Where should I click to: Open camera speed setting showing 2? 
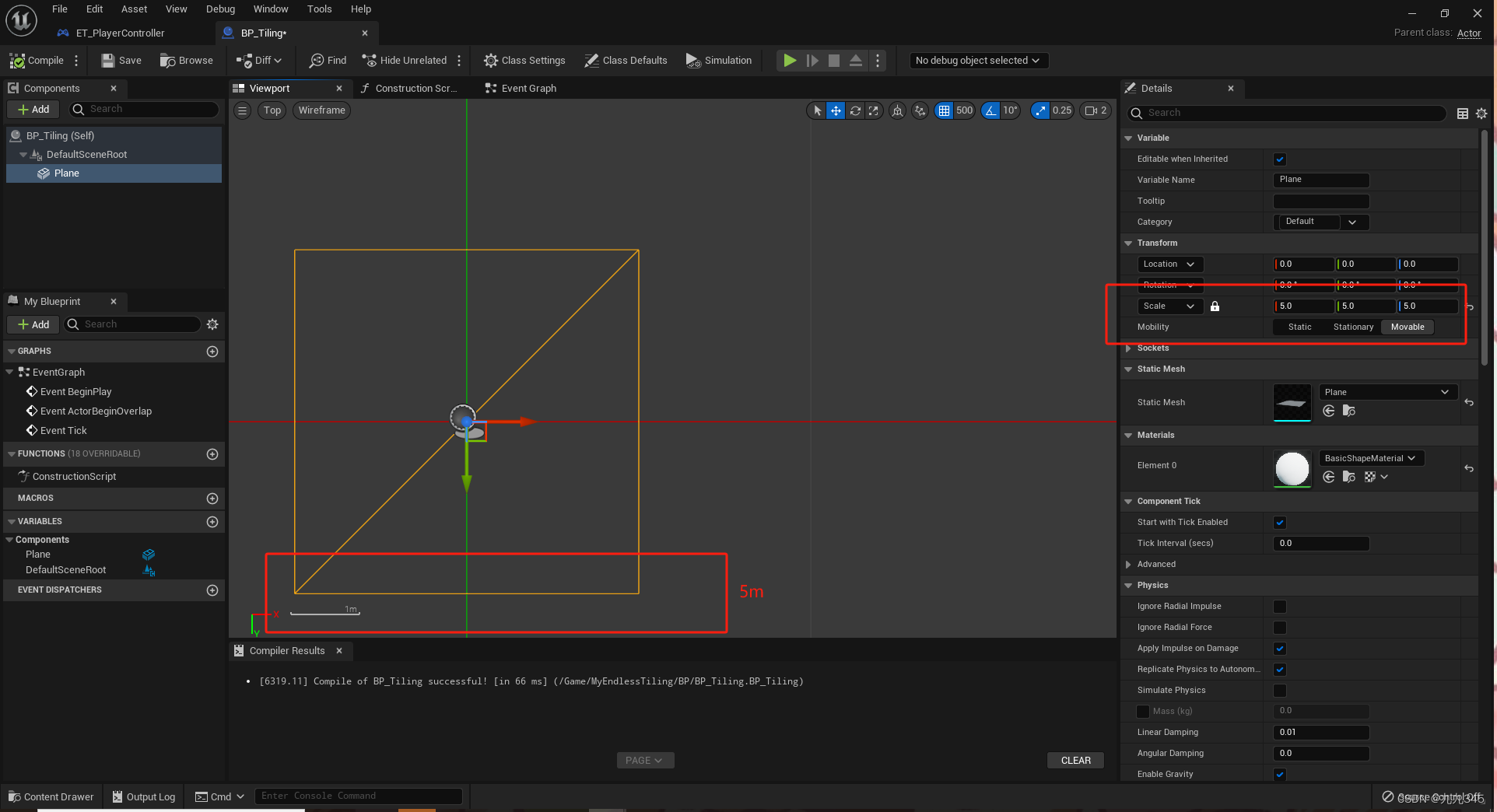coord(1096,110)
